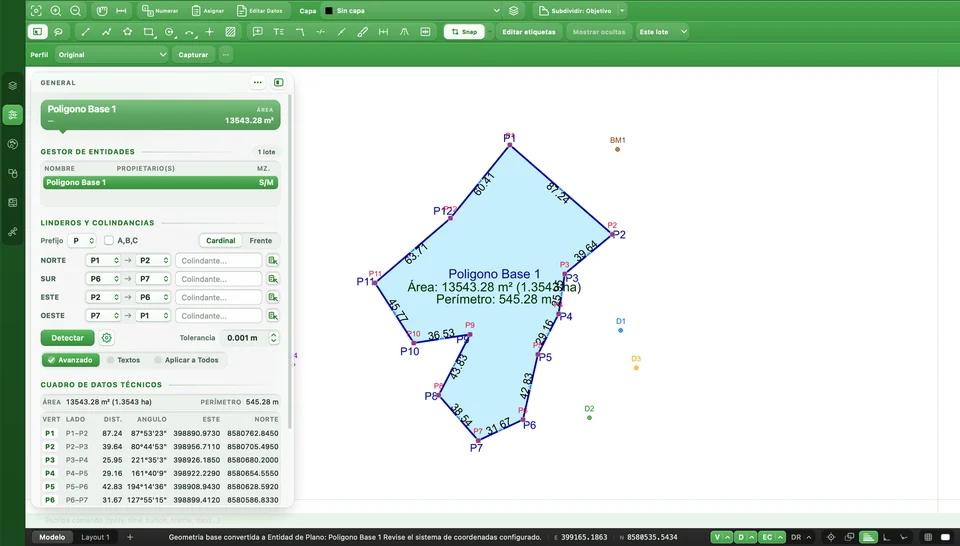Select the line drawing tool
The width and height of the screenshot is (960, 546).
coord(86,32)
